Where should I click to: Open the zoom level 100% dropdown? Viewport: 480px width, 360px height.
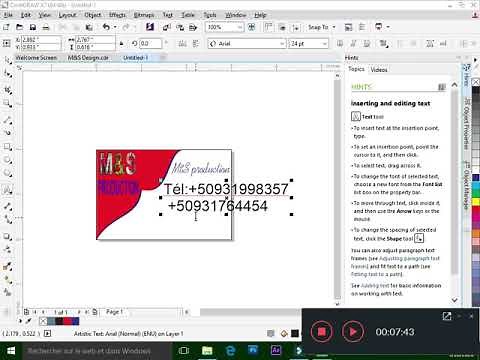point(240,27)
